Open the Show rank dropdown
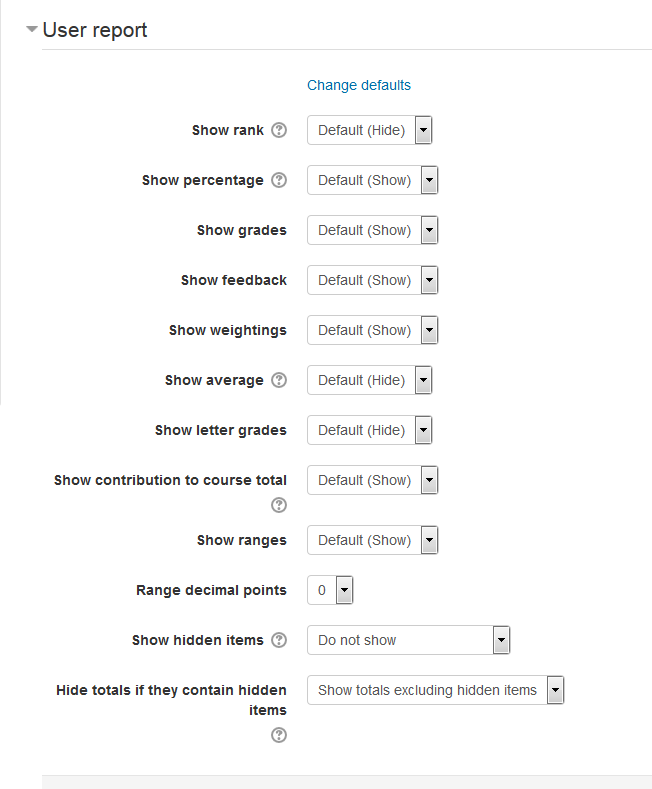 [370, 130]
